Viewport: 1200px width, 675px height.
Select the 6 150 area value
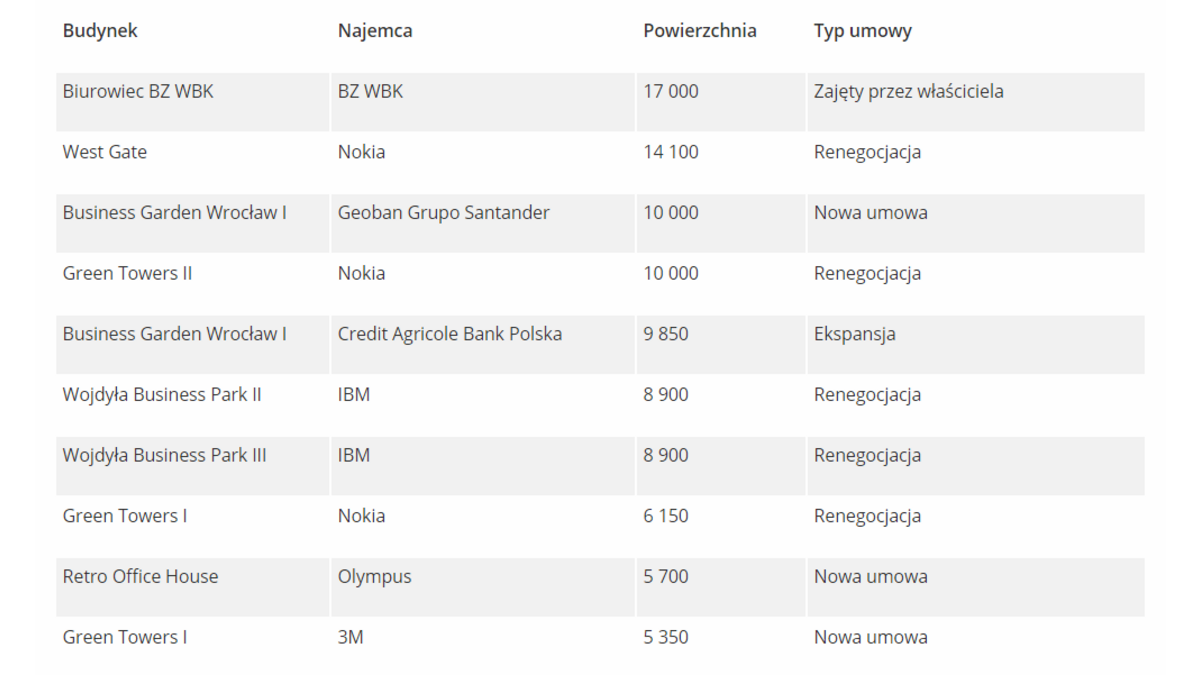coord(666,516)
